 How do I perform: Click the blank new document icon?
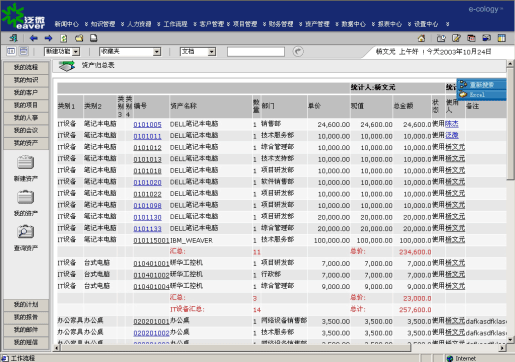pyautogui.click(x=94, y=38)
